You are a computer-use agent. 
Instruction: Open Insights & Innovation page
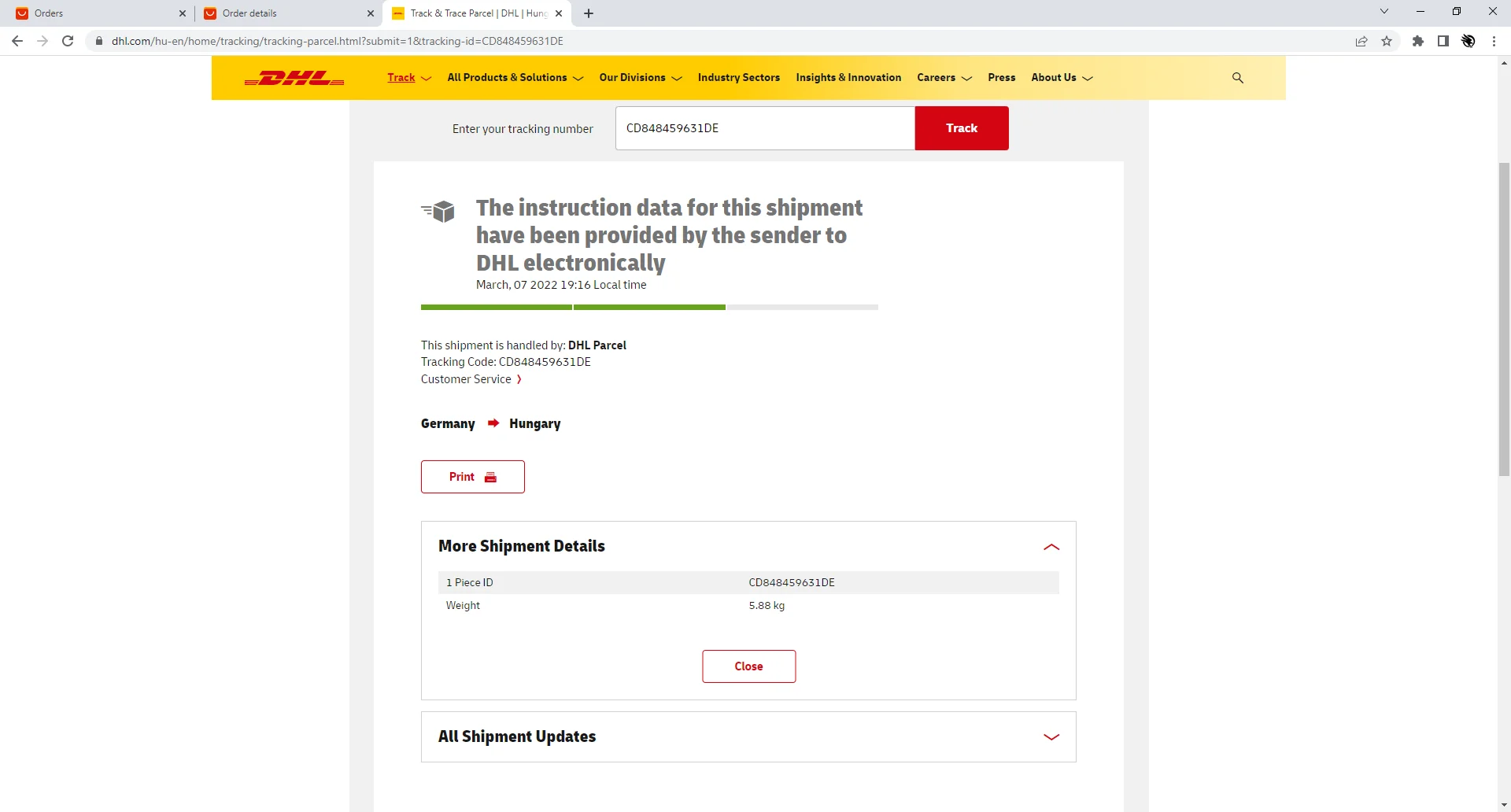point(848,78)
